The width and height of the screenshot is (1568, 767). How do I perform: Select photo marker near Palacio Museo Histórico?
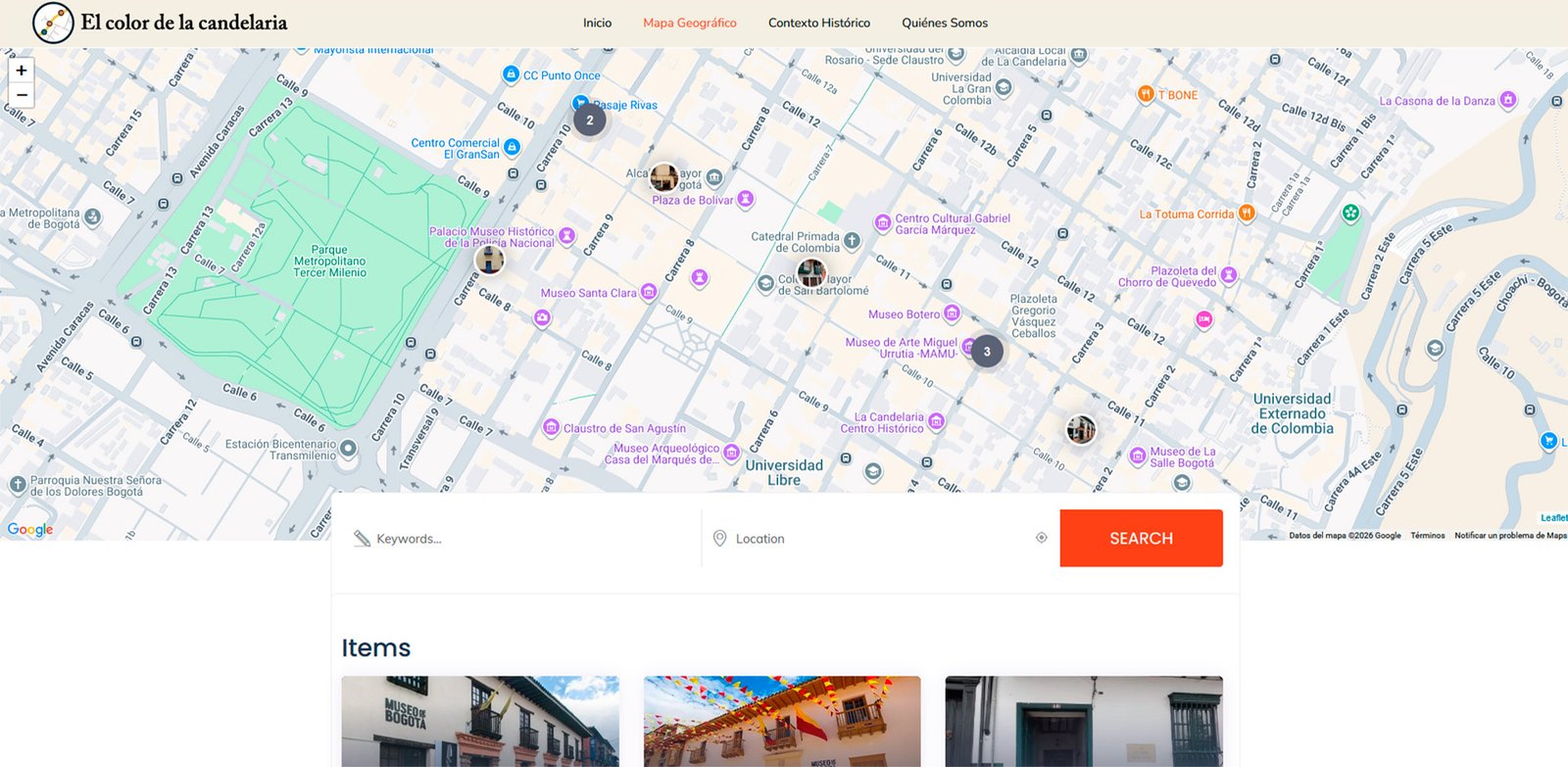pos(489,260)
